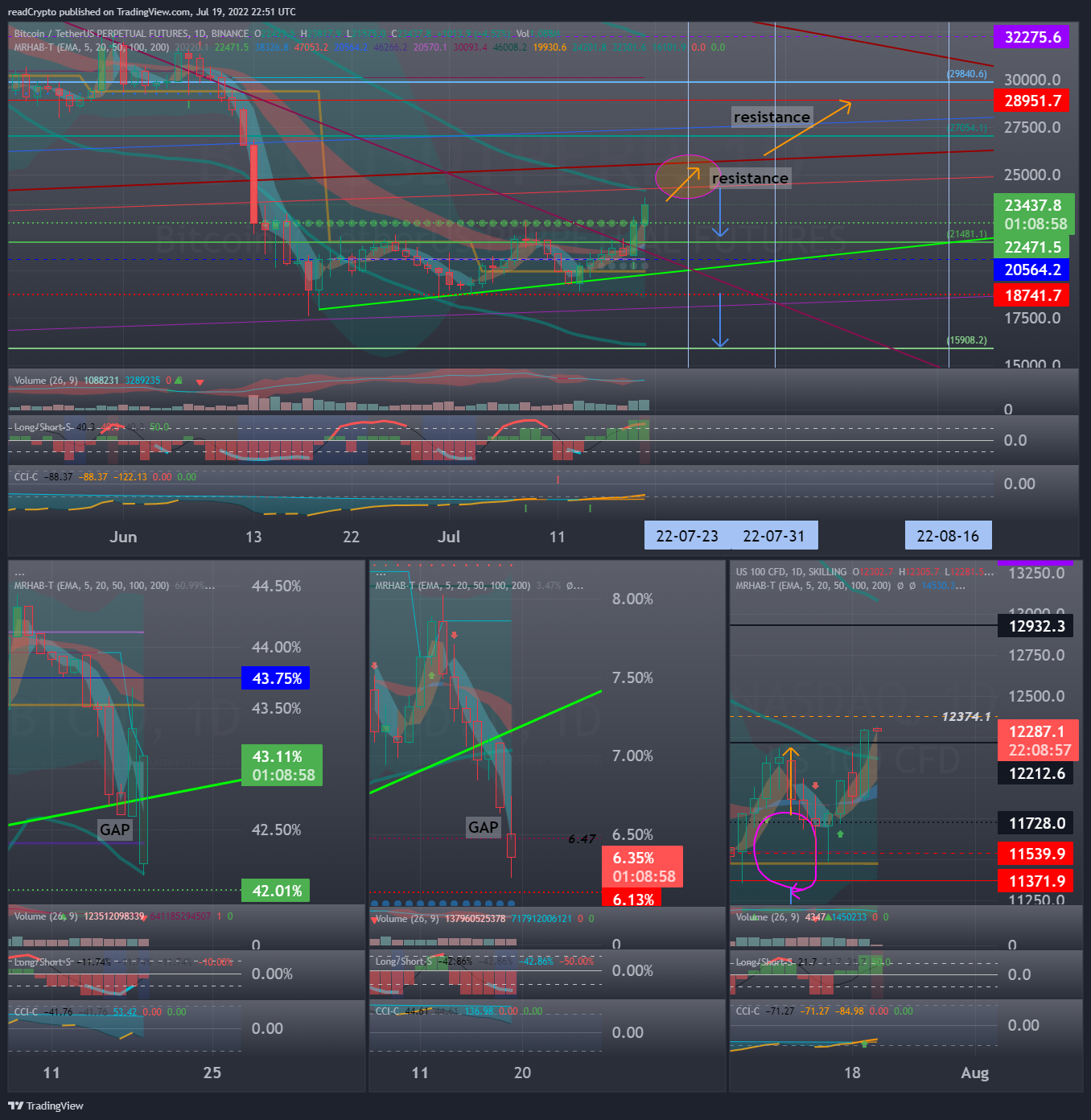Select the GAP label near the 42.50% level

(x=114, y=830)
